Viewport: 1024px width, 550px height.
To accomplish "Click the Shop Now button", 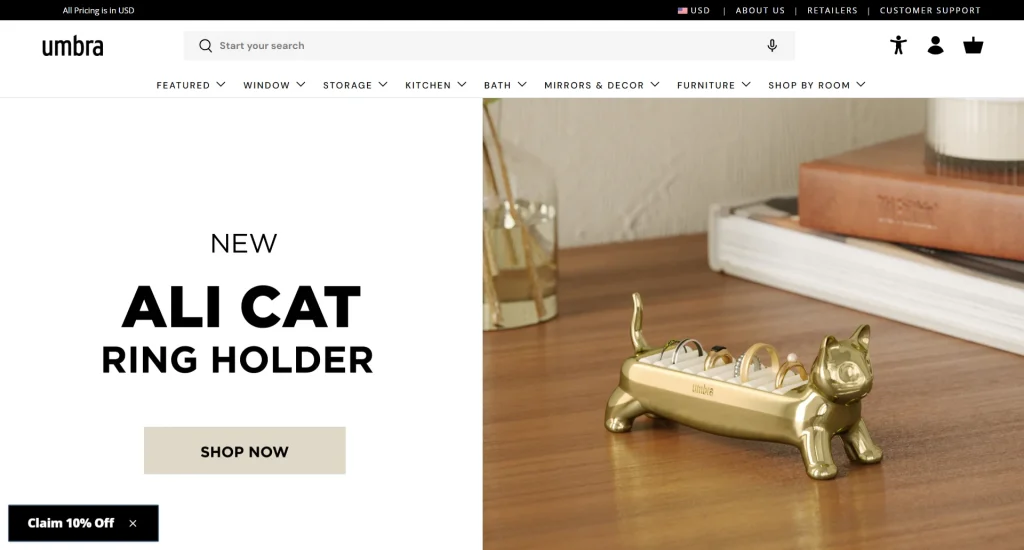I will coord(245,451).
